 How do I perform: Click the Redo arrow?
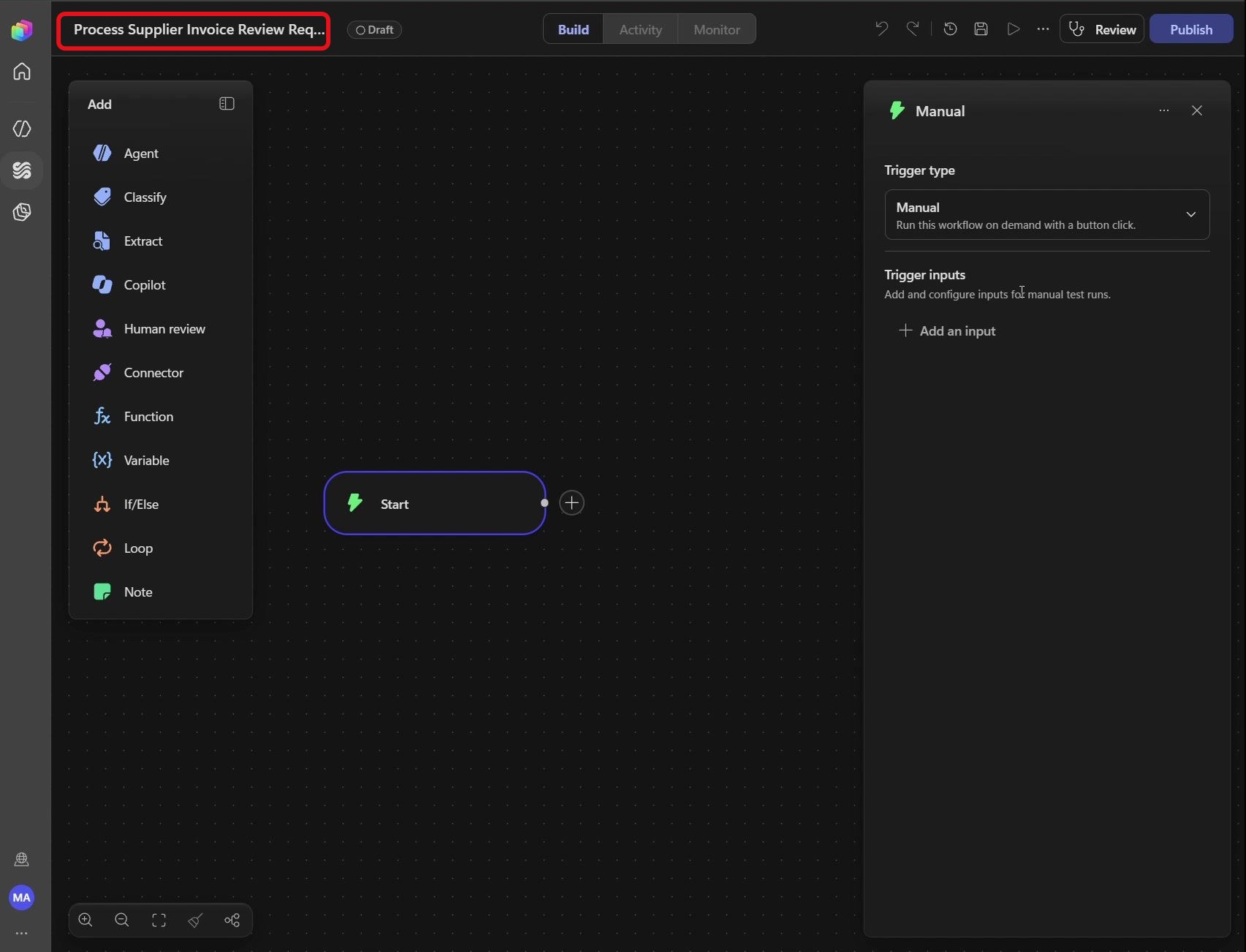(913, 29)
